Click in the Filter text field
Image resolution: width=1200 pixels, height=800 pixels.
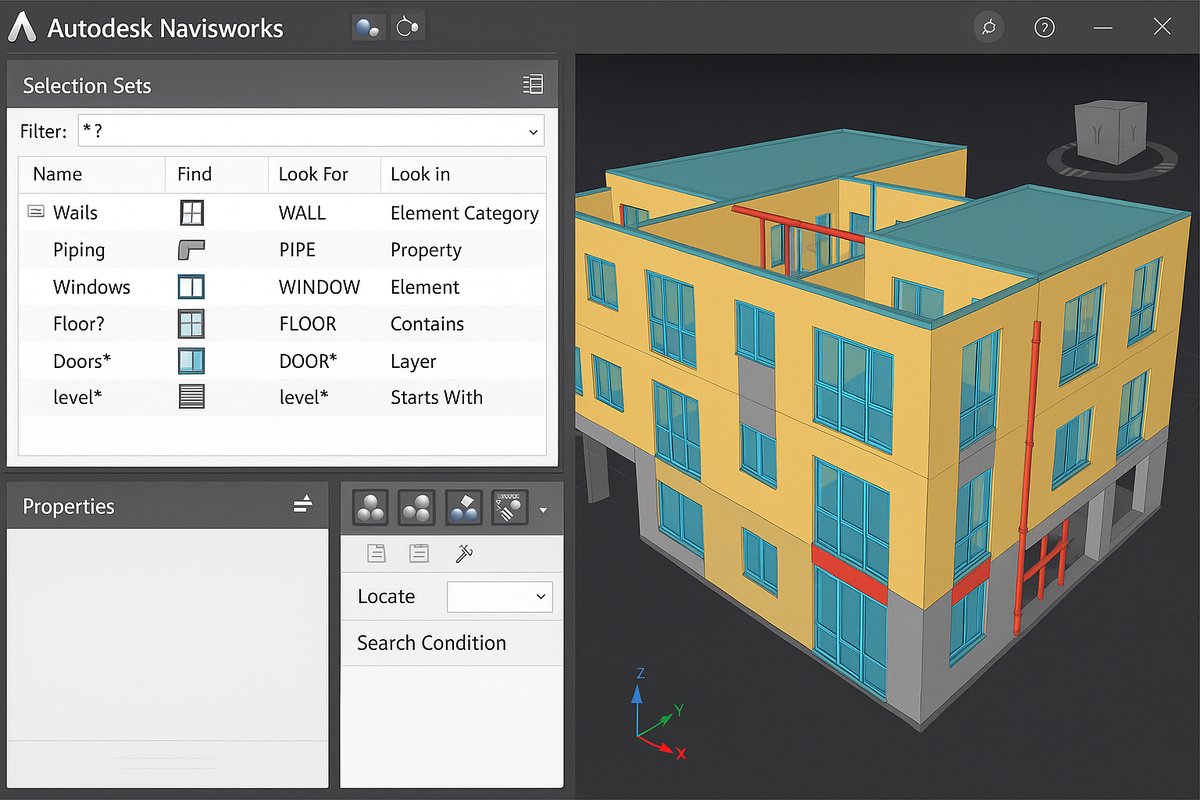[311, 131]
